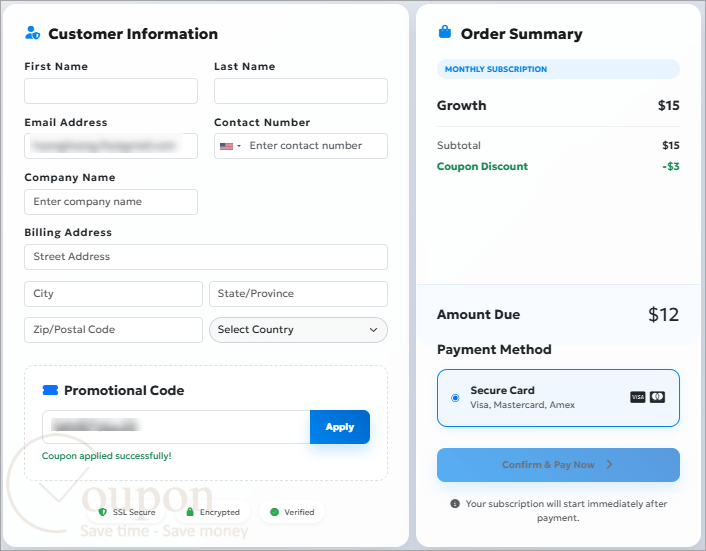
Task: Click the Enter company name field
Action: (111, 202)
